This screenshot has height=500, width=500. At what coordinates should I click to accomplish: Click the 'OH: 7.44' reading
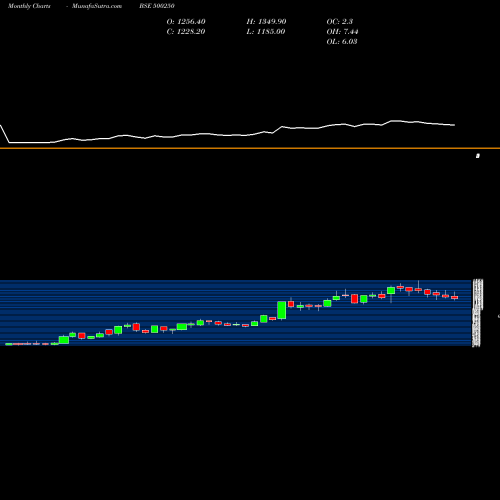tap(342, 32)
